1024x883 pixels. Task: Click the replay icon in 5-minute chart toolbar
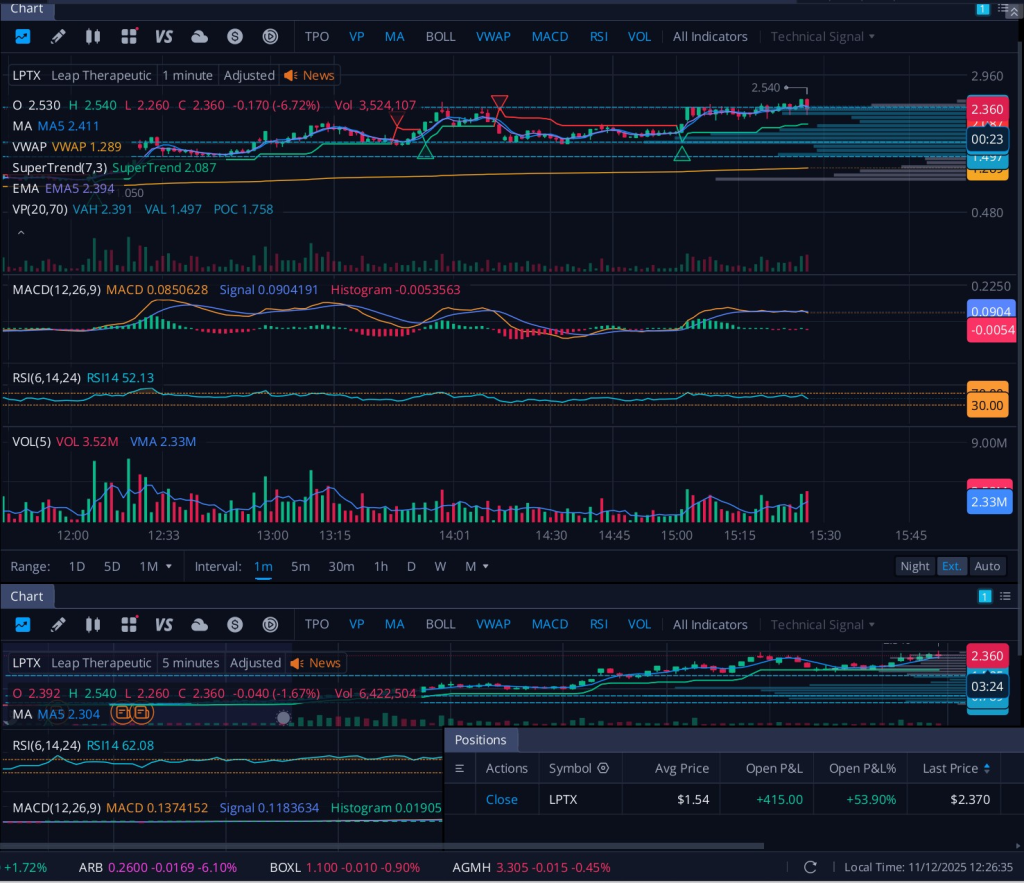(270, 625)
